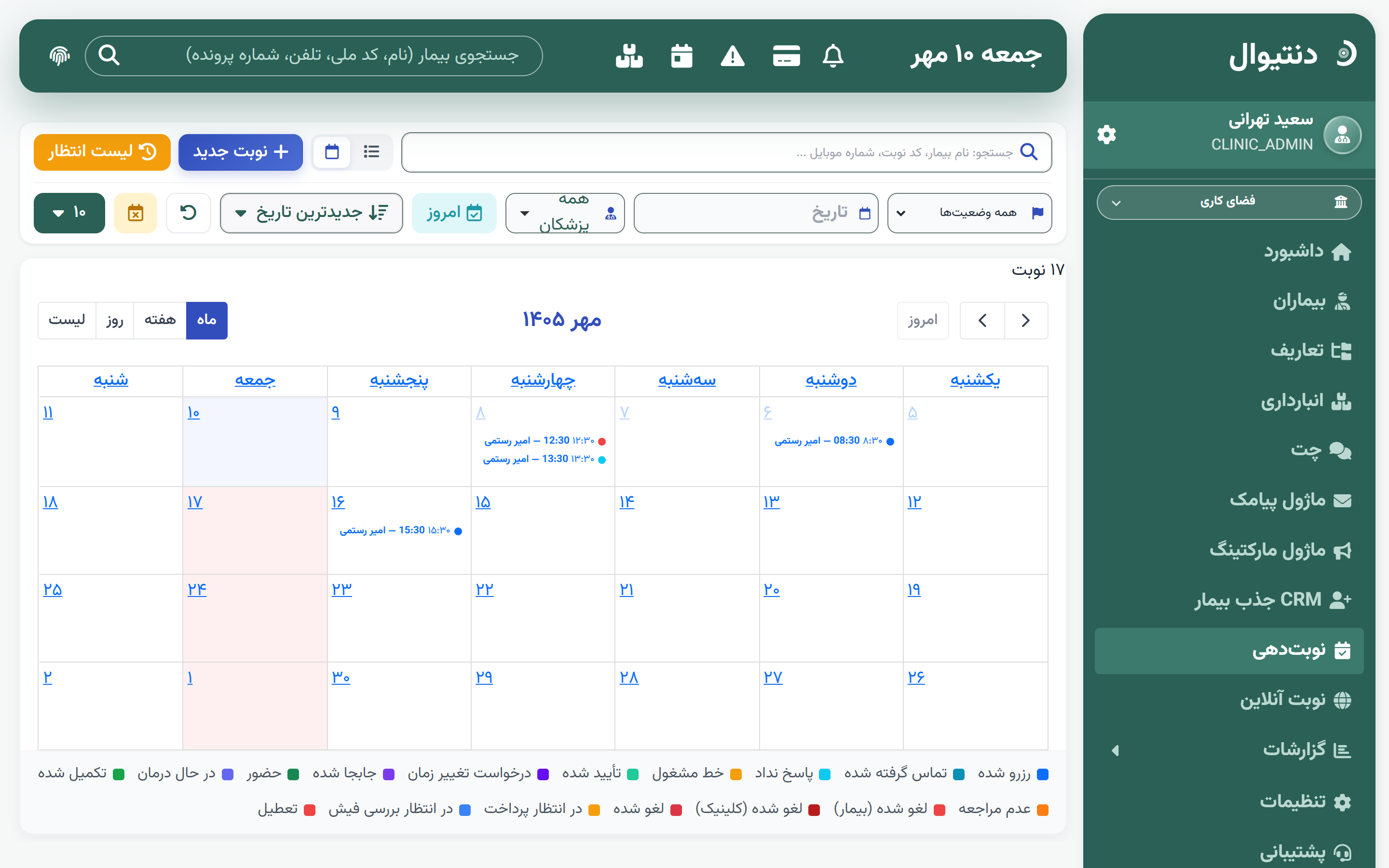
Task: Open the page size ۱۰ dropdown
Action: (69, 213)
